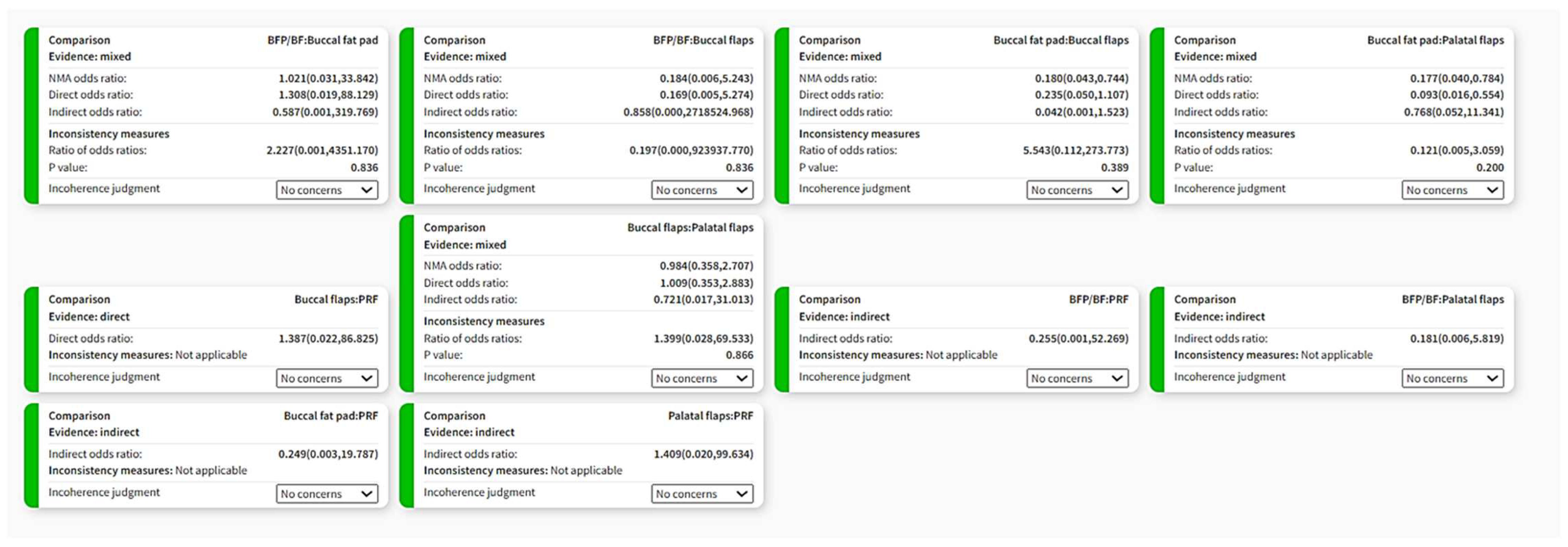Screen dimensions: 1568x547
Task: Click the Buccal flaps:PRF comparison title
Action: (336, 299)
